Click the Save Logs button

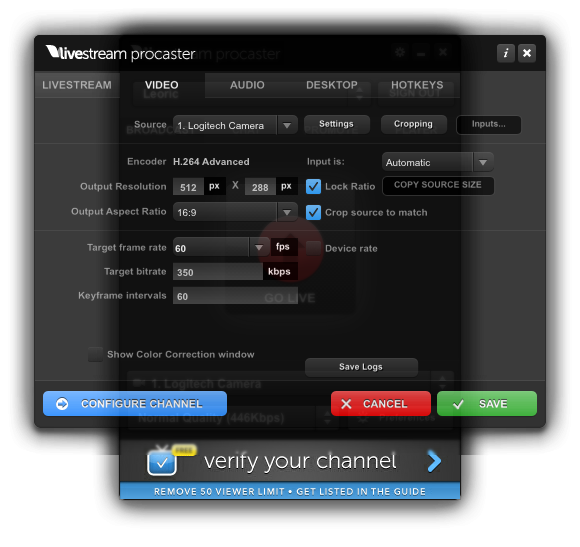[x=361, y=367]
